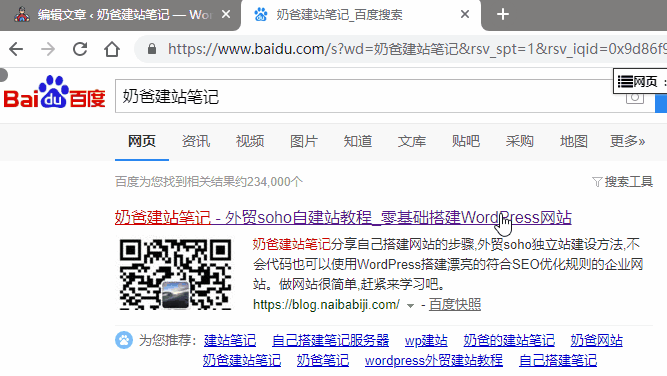Open the 采购 results tab
Image resolution: width=667 pixels, height=376 pixels.
(519, 141)
